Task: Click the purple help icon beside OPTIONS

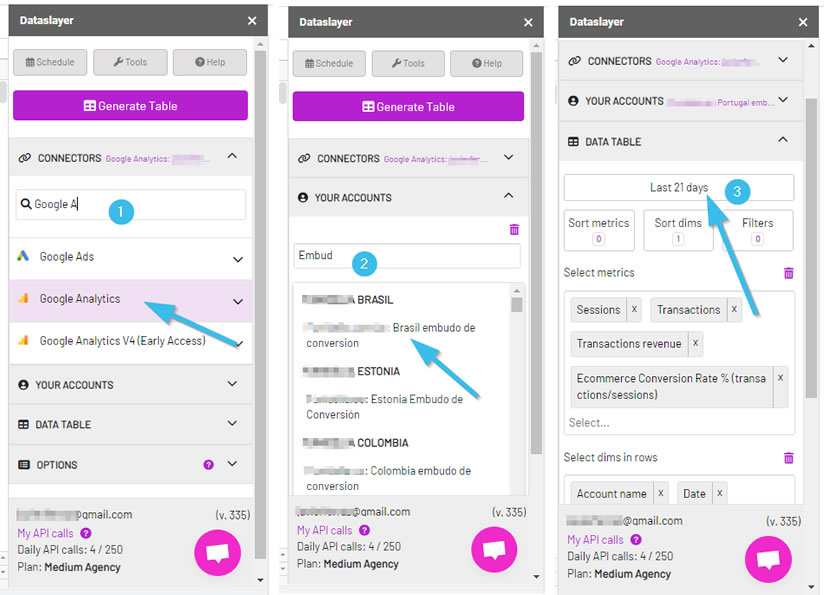Action: [x=209, y=465]
